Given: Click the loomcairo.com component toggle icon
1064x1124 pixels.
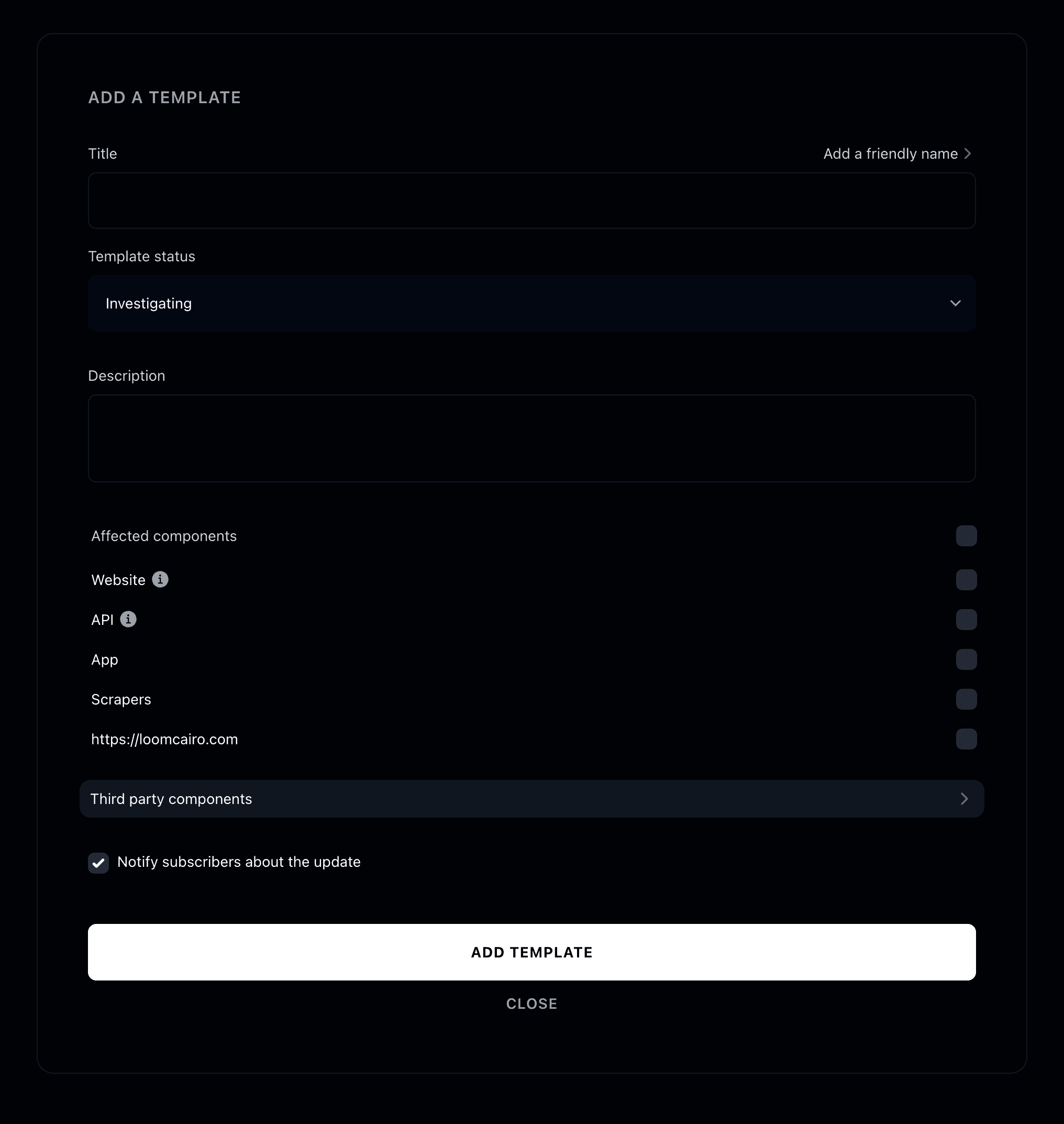Looking at the screenshot, I should (x=966, y=740).
